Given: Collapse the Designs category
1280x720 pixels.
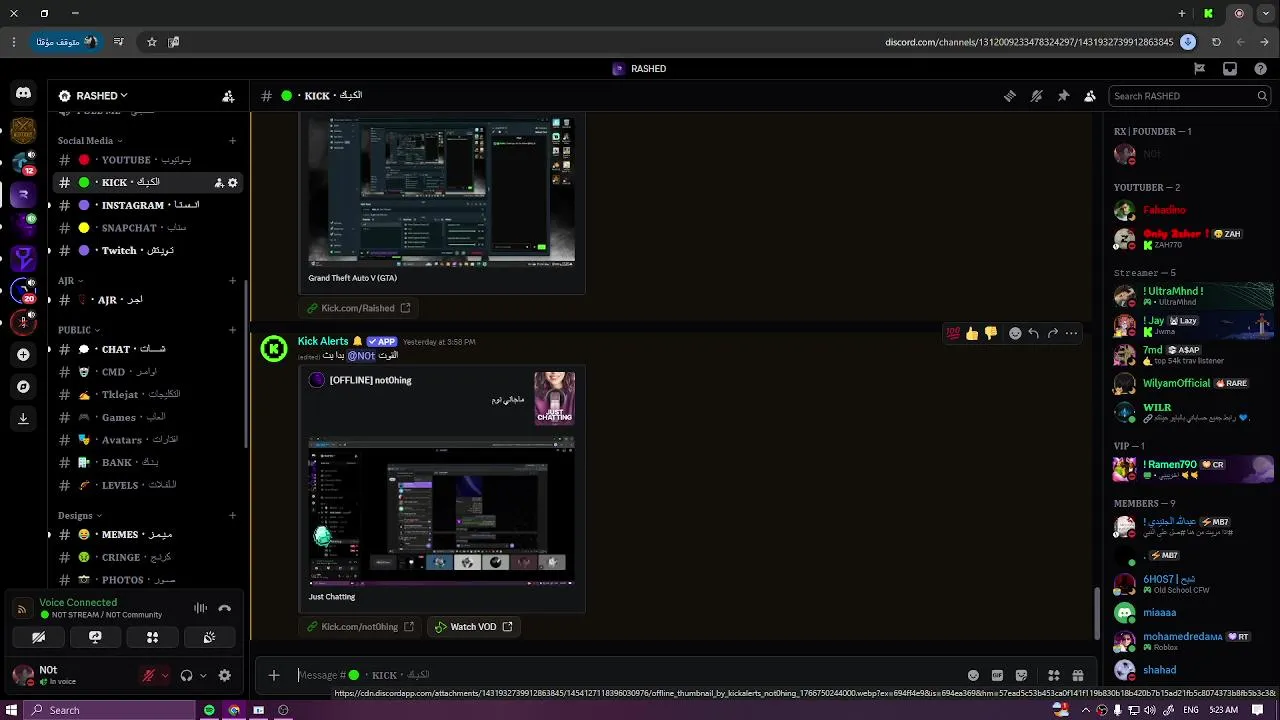Looking at the screenshot, I should (x=79, y=516).
